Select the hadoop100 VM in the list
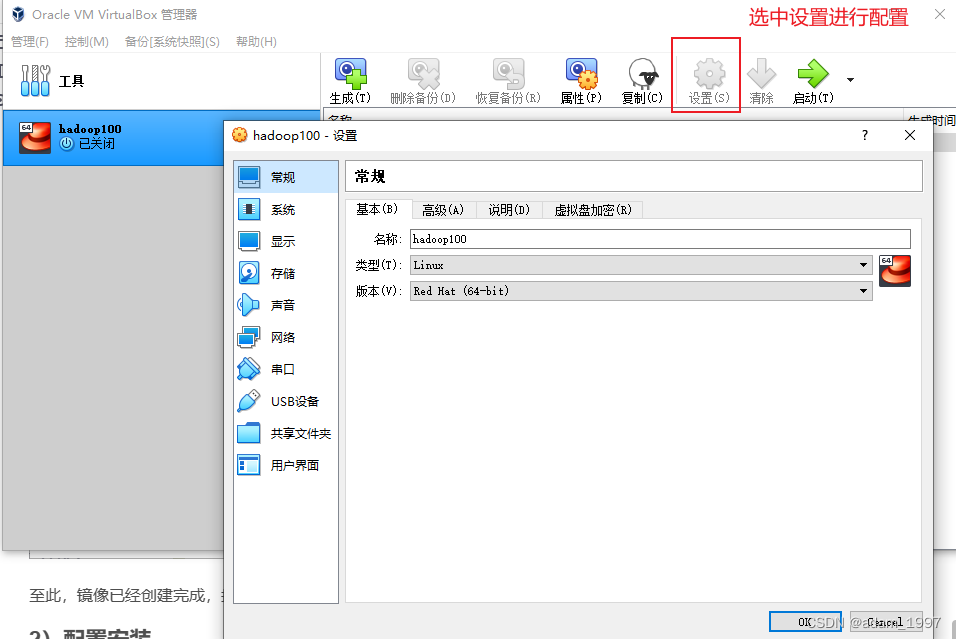956x639 pixels. (114, 137)
